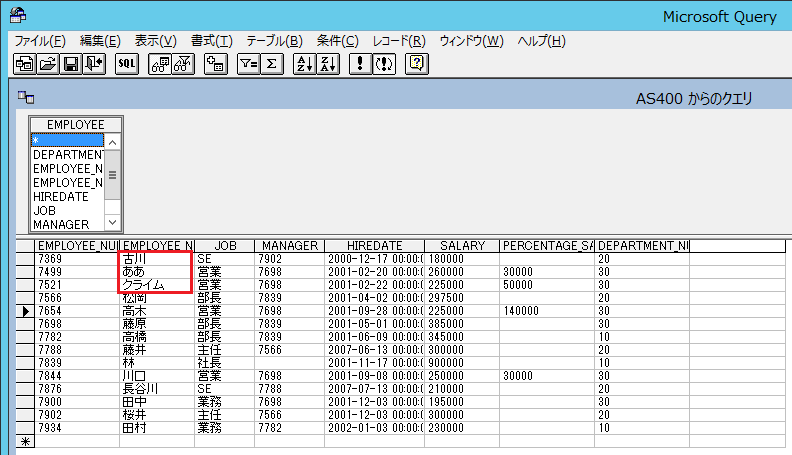Open the レコード(R) menu
This screenshot has width=792, height=455.
click(x=399, y=41)
